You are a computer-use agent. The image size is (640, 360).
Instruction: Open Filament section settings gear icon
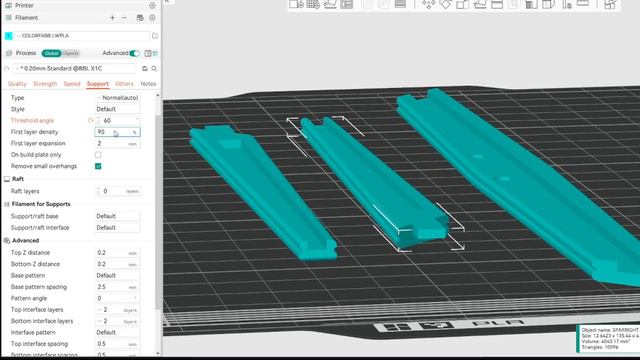[152, 18]
